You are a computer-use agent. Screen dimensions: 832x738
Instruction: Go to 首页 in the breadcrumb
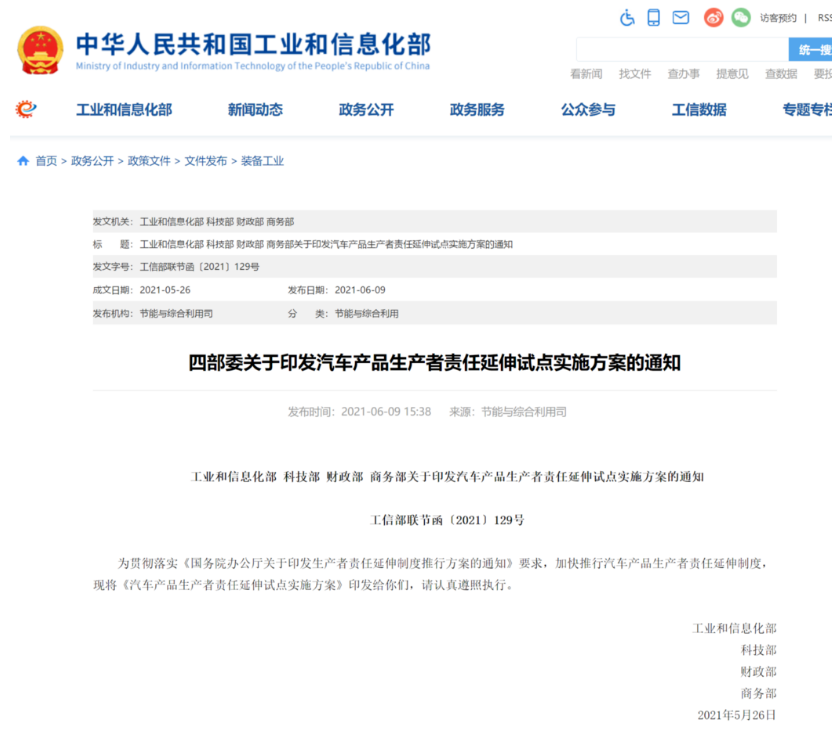tap(46, 161)
